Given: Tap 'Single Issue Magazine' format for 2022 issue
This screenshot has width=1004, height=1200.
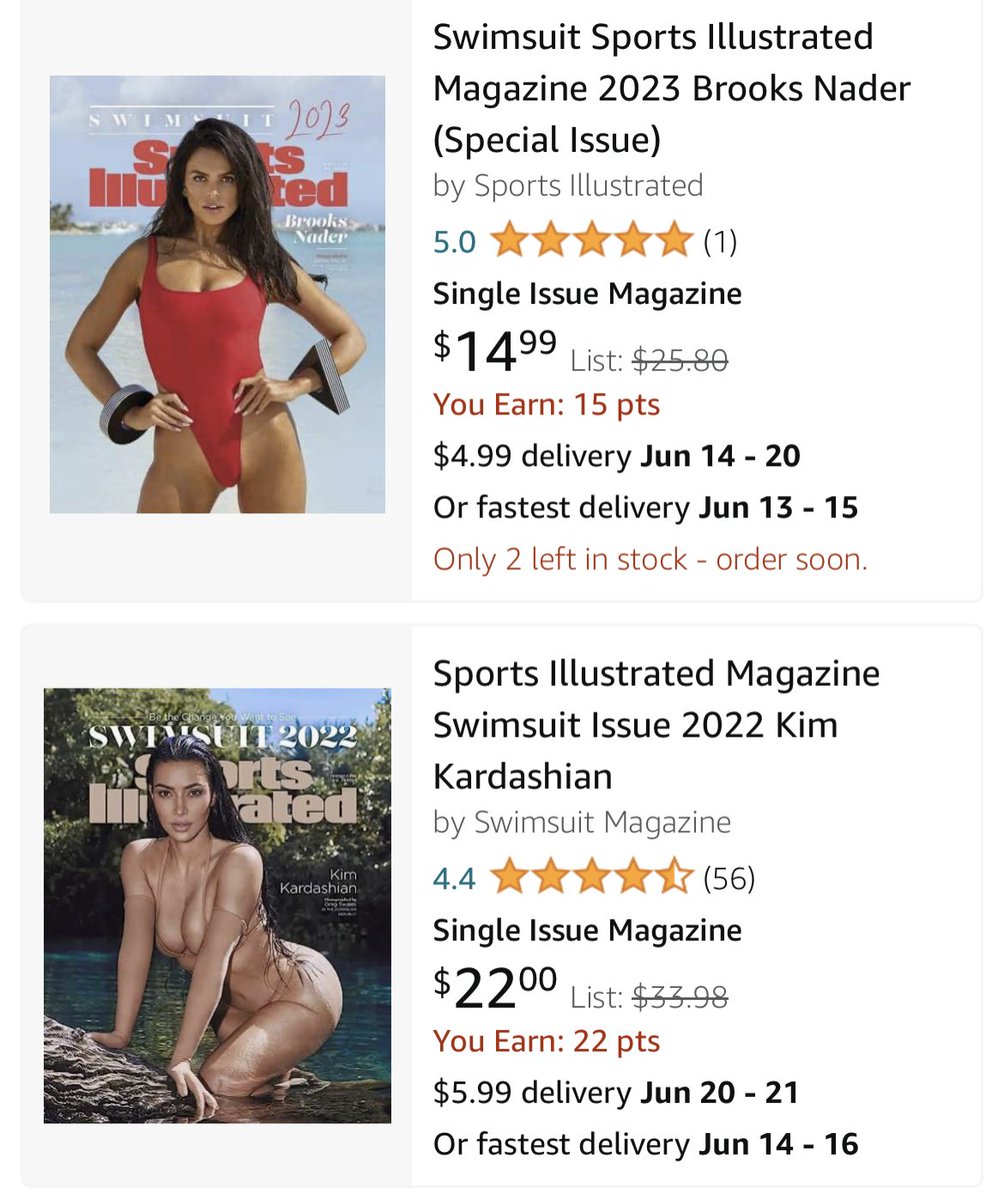Looking at the screenshot, I should [587, 930].
